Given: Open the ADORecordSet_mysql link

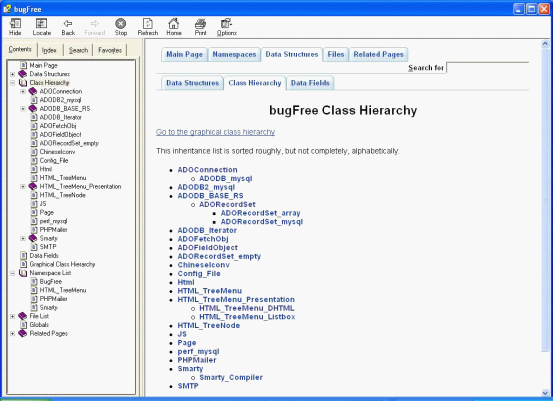Looking at the screenshot, I should pos(262,221).
